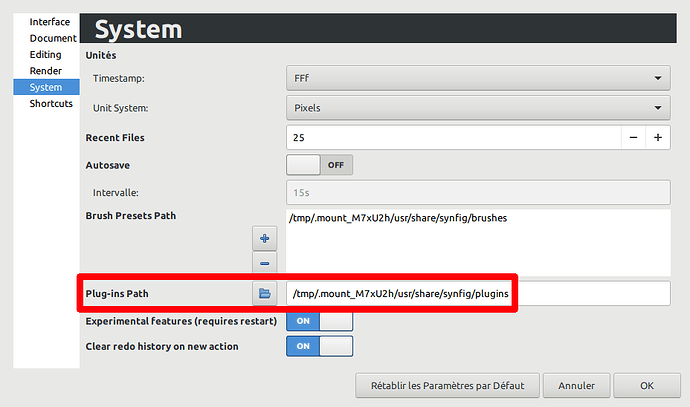This screenshot has width=690, height=407.
Task: Browse for the Plug-ins Path folder
Action: [x=264, y=293]
